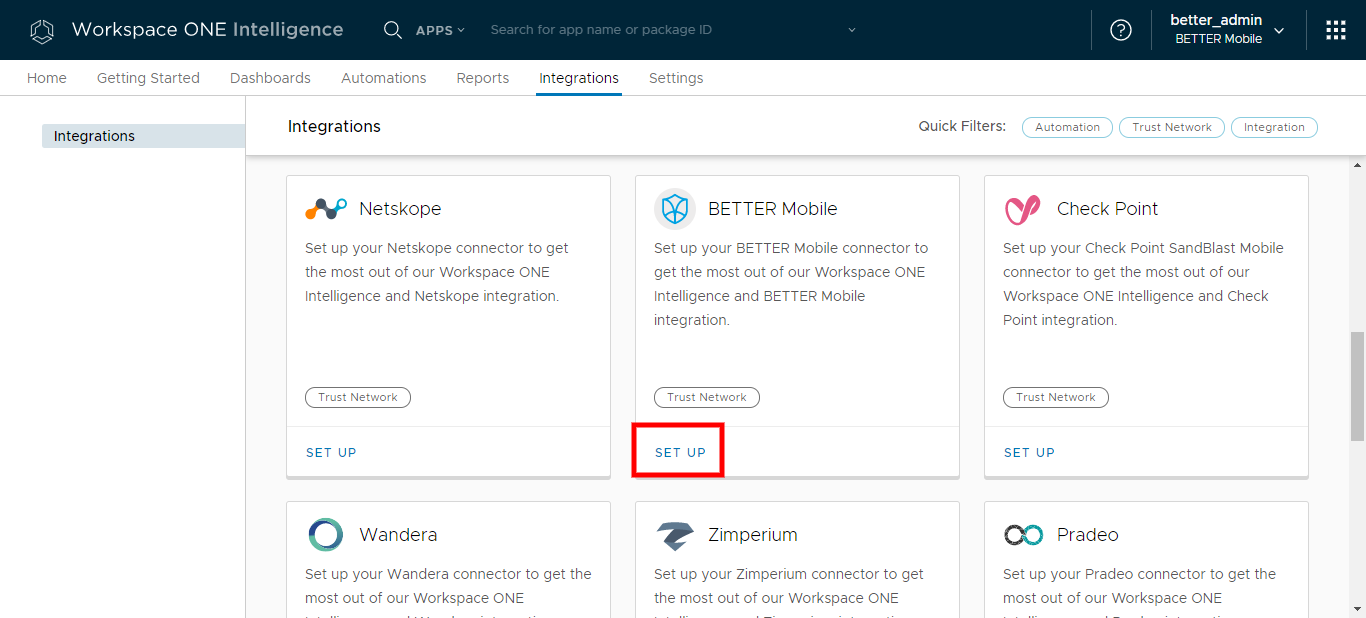Apply the Automation quick filter
This screenshot has width=1366, height=618.
click(1067, 127)
